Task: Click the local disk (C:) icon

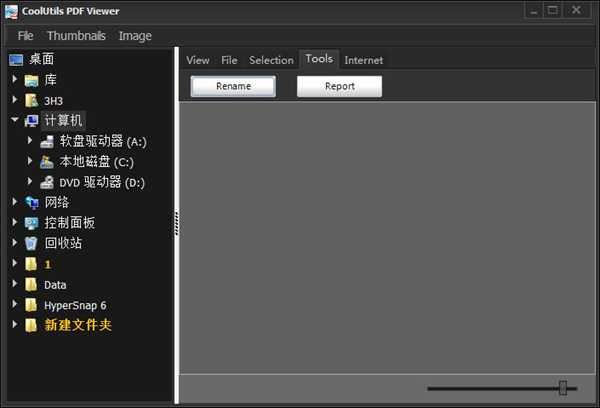Action: pos(47,162)
